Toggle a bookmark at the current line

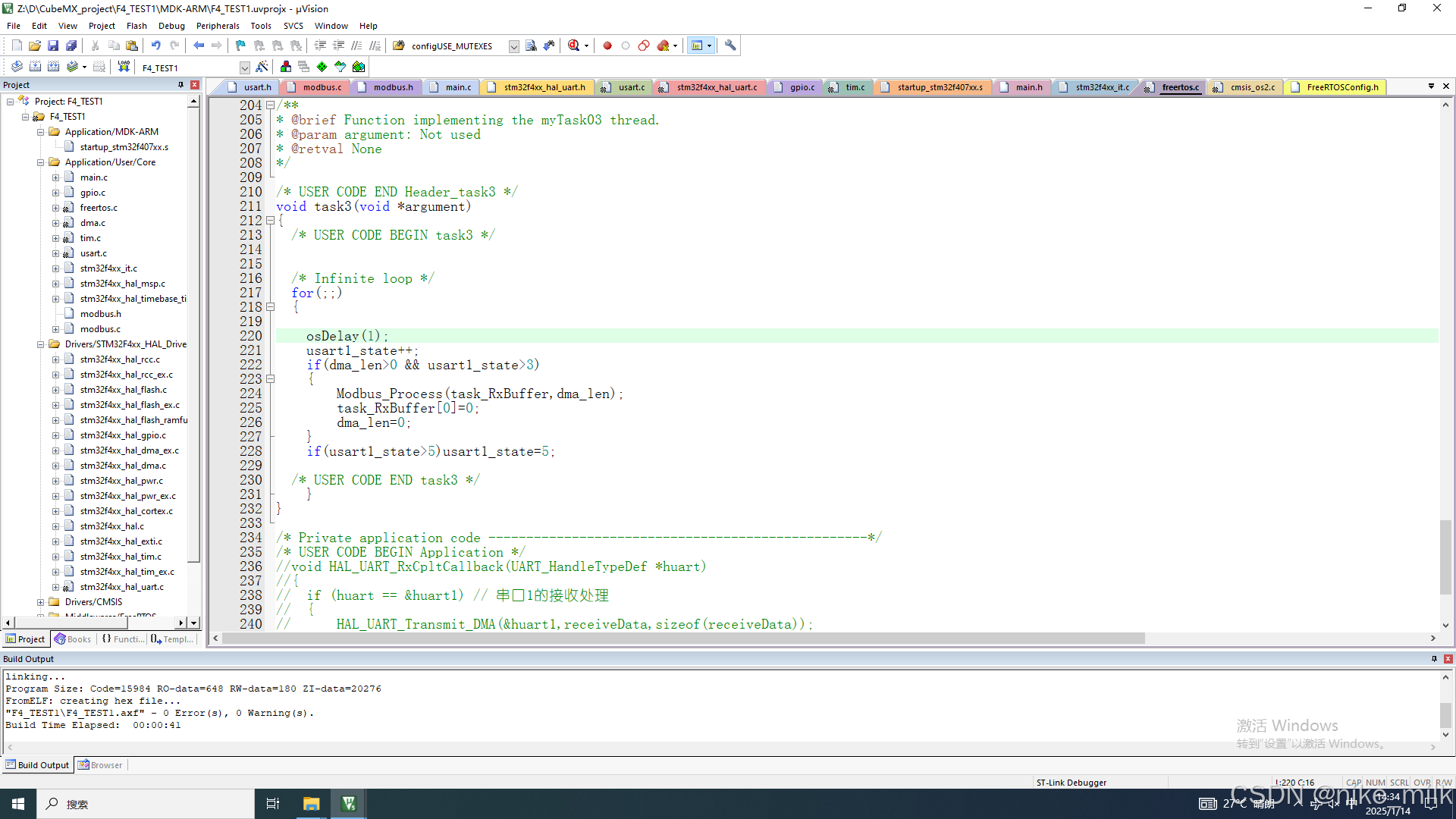point(240,45)
